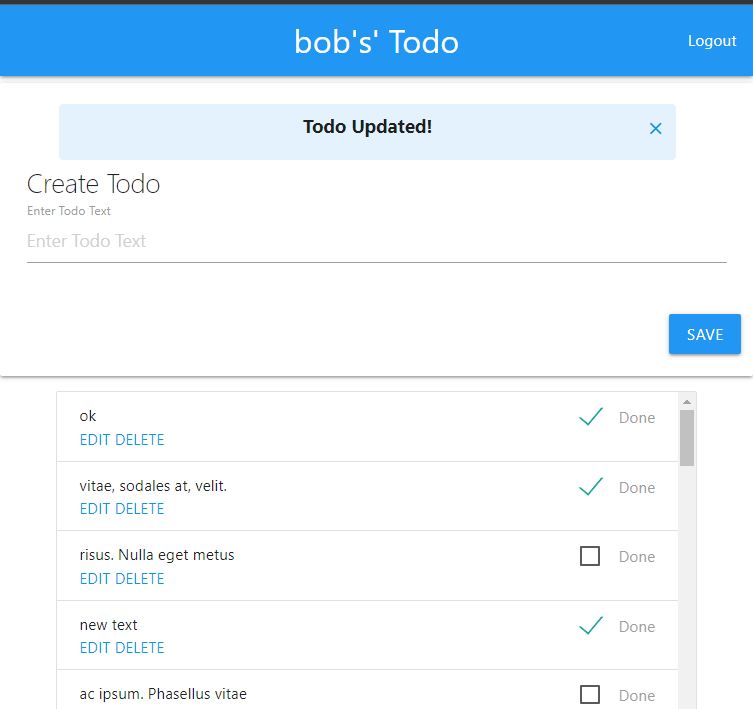This screenshot has width=753, height=709.
Task: Delete the 'ok' todo
Action: tap(140, 440)
